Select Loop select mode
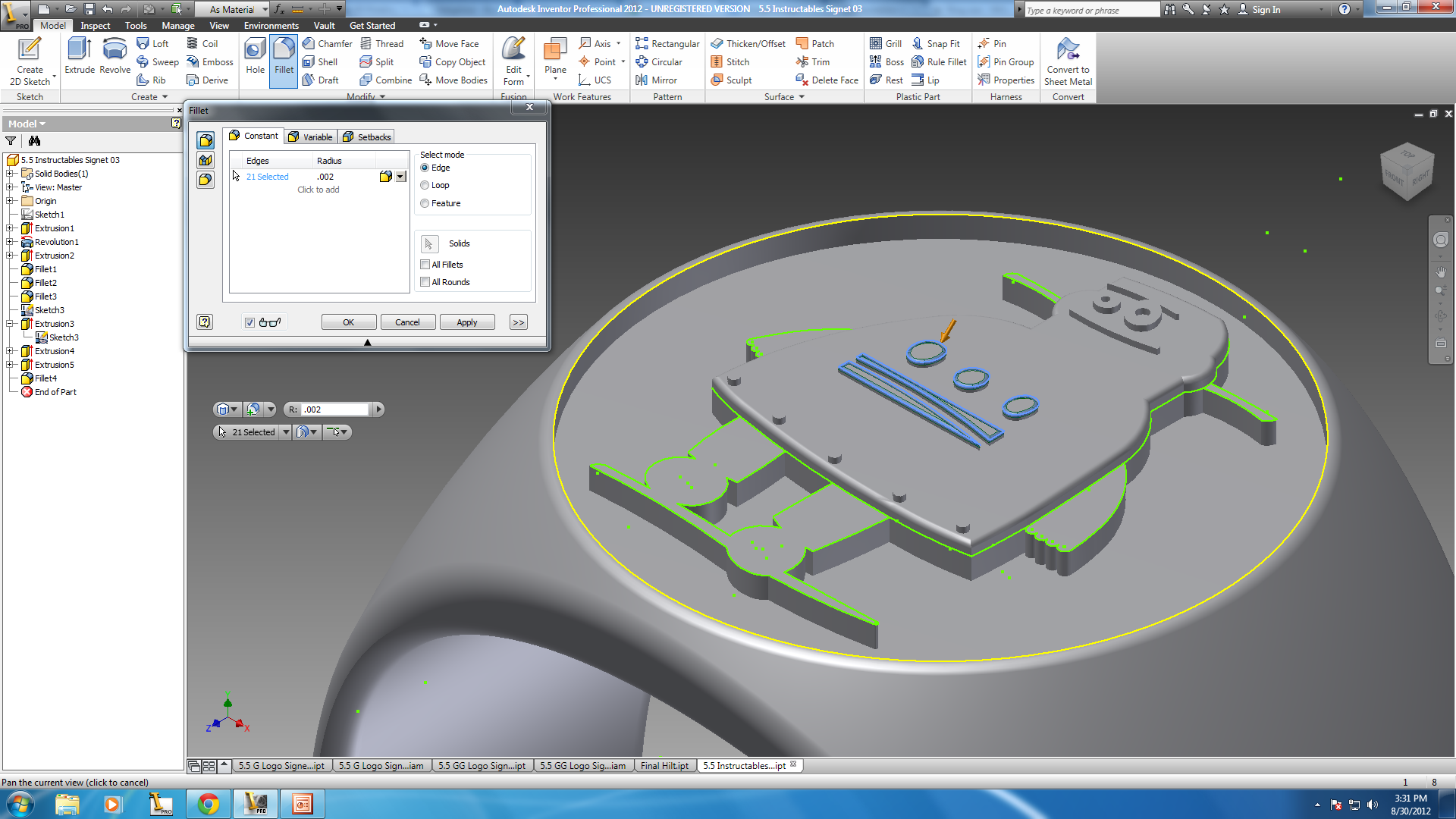The image size is (1456, 819). pyautogui.click(x=425, y=185)
